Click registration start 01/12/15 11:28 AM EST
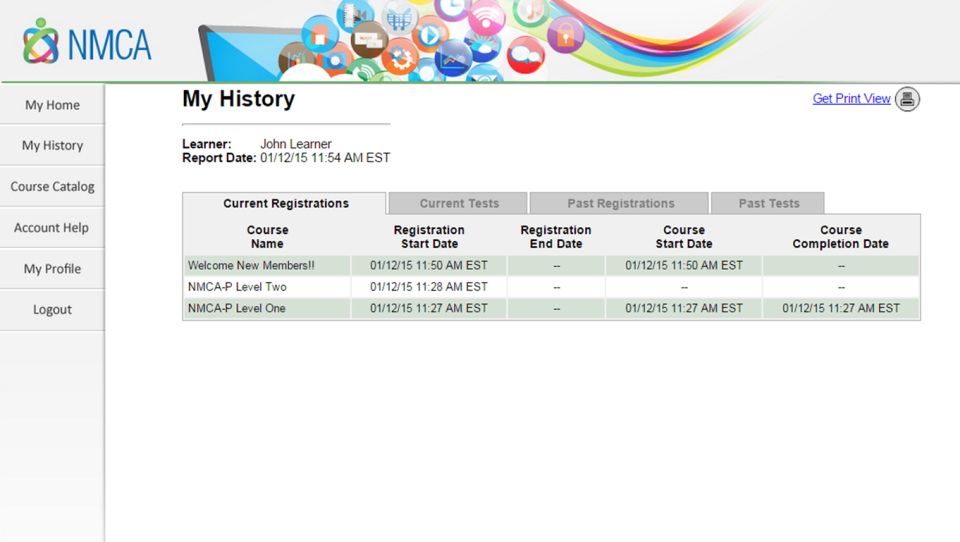This screenshot has width=960, height=542. (429, 287)
